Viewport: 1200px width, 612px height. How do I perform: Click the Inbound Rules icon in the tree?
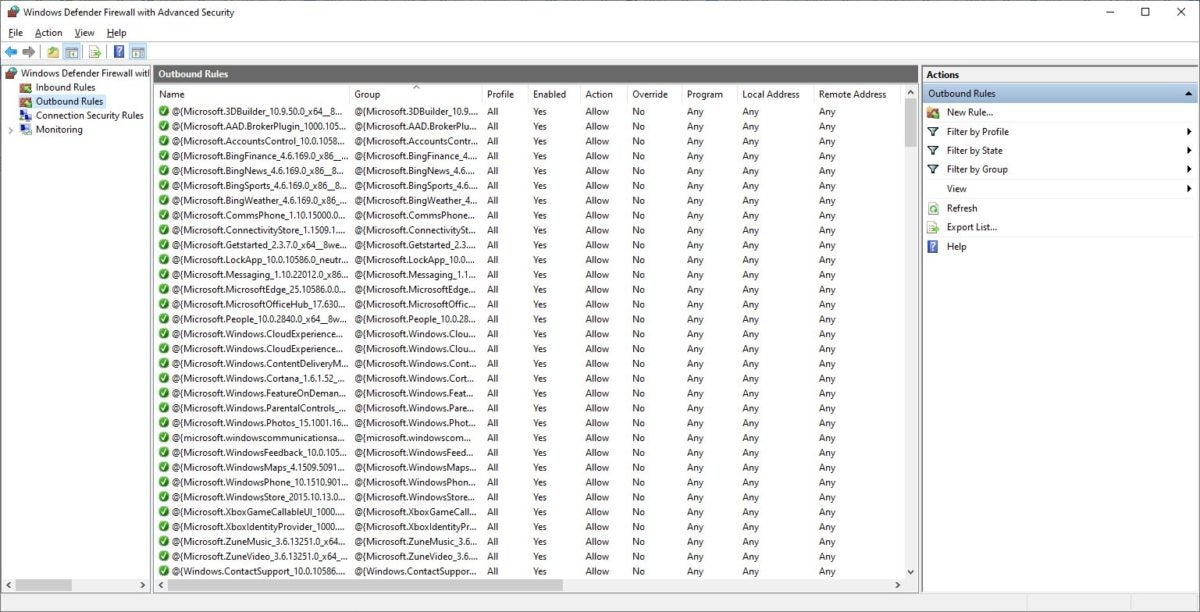pyautogui.click(x=26, y=87)
